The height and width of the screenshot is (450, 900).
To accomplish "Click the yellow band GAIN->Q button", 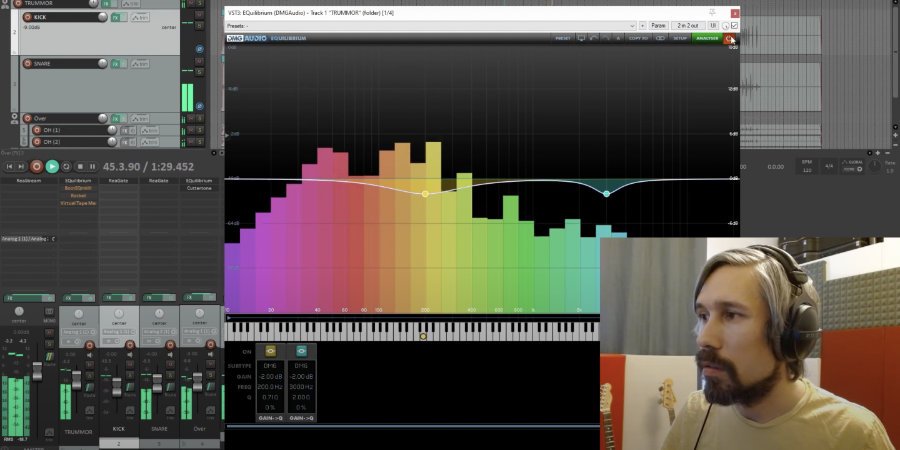I will coord(271,418).
